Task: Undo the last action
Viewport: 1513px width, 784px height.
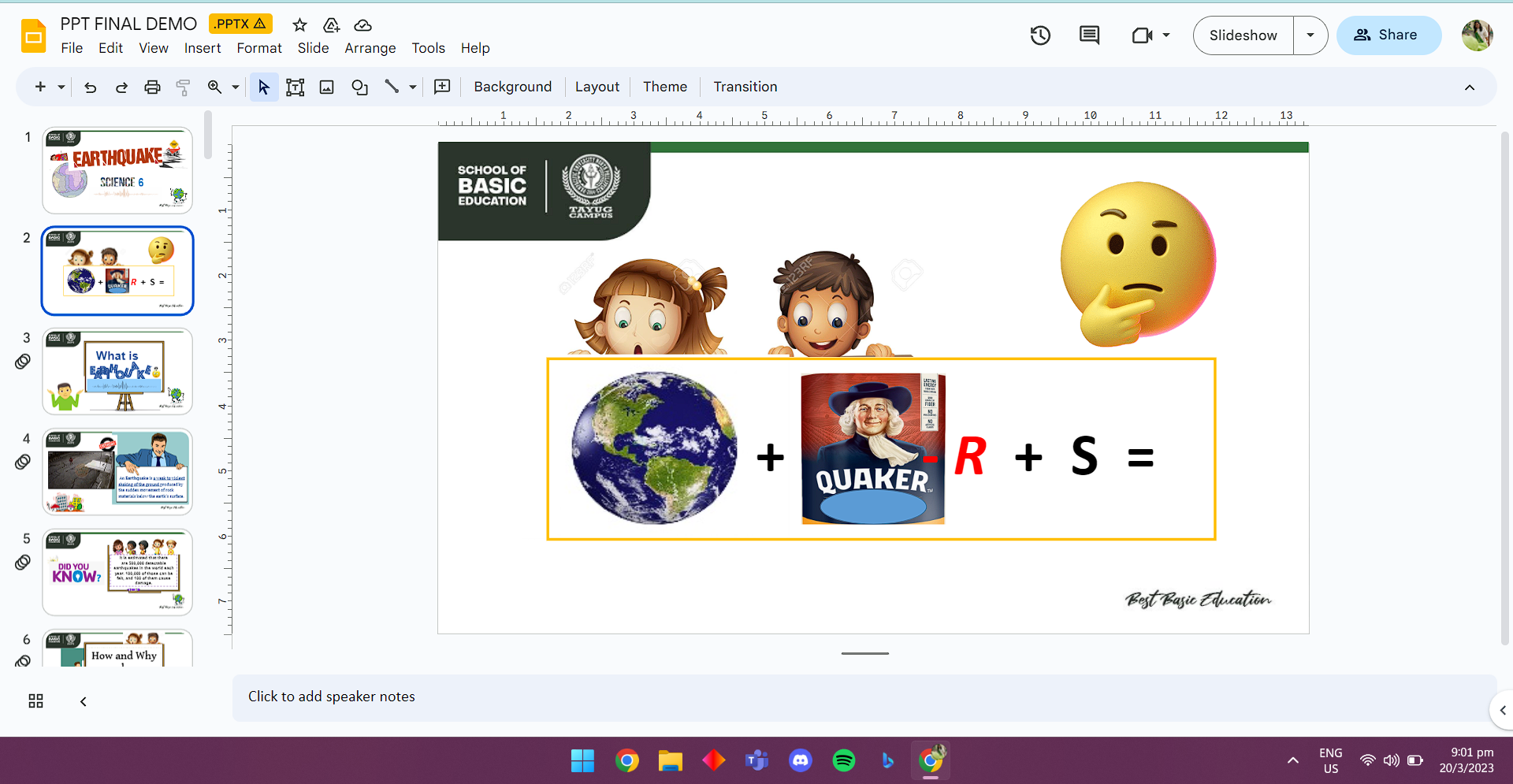Action: (x=91, y=87)
